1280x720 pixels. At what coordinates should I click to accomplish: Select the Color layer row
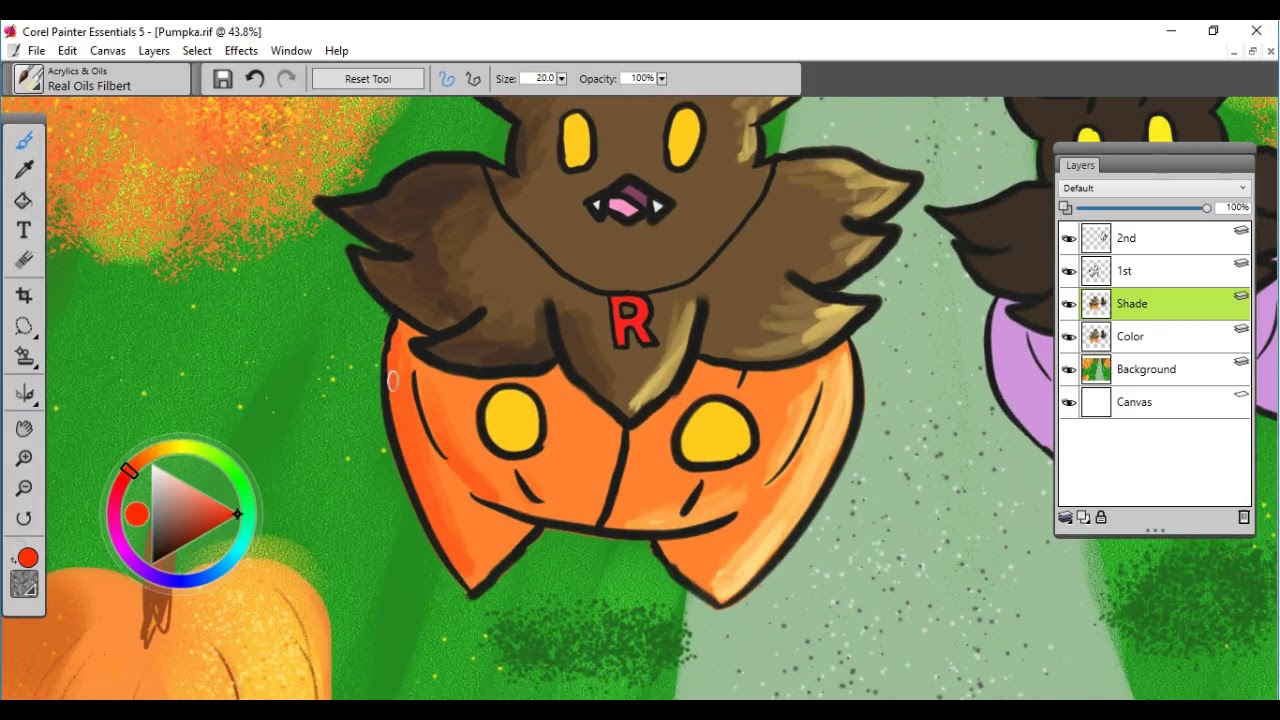[x=1155, y=337]
